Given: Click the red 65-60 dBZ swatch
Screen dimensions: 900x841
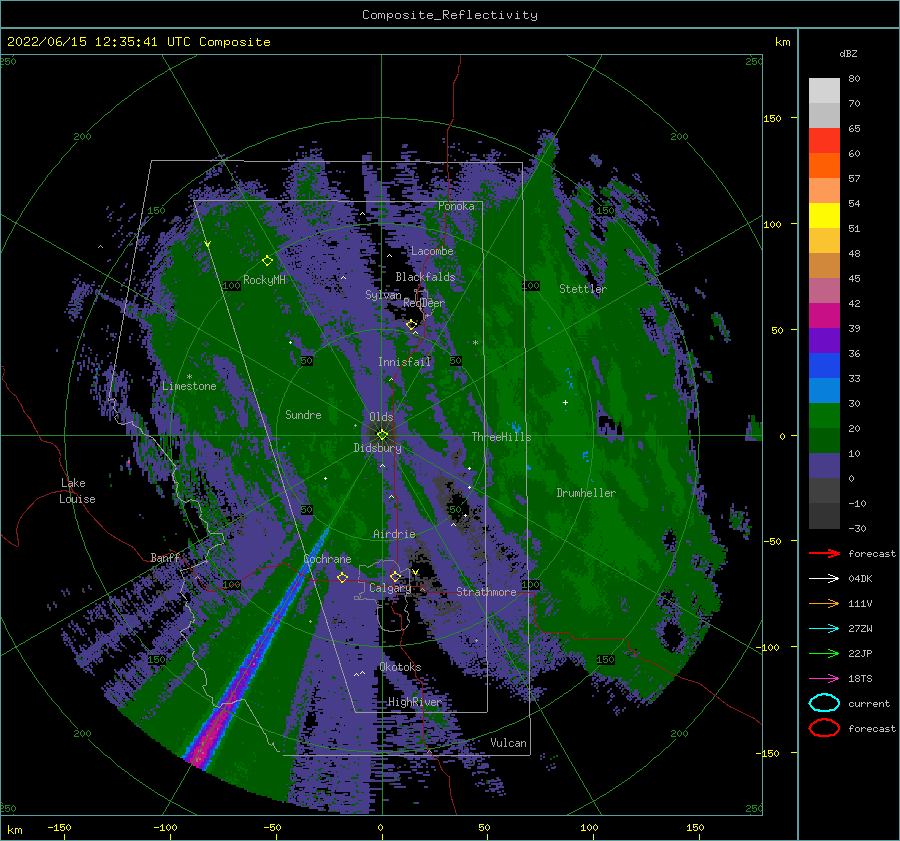Looking at the screenshot, I should point(824,141).
